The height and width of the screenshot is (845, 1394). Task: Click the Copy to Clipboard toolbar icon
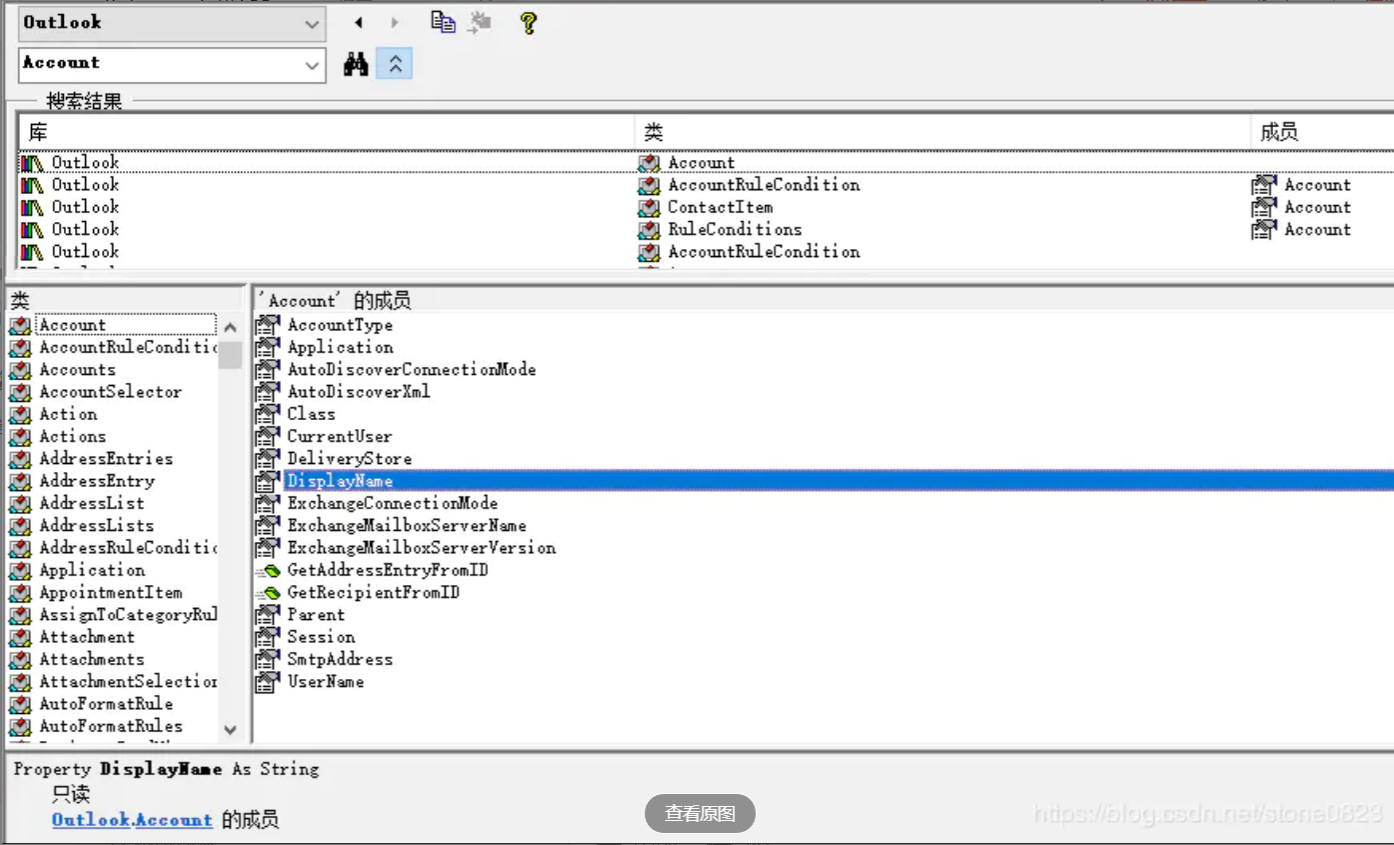443,22
